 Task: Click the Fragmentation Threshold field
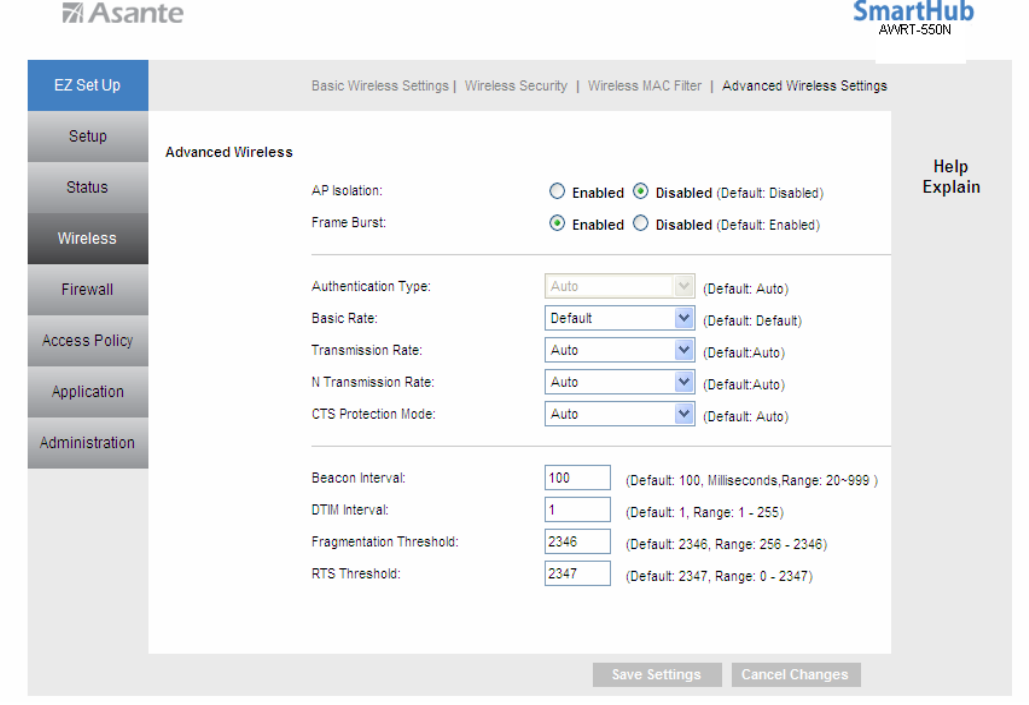click(x=577, y=542)
